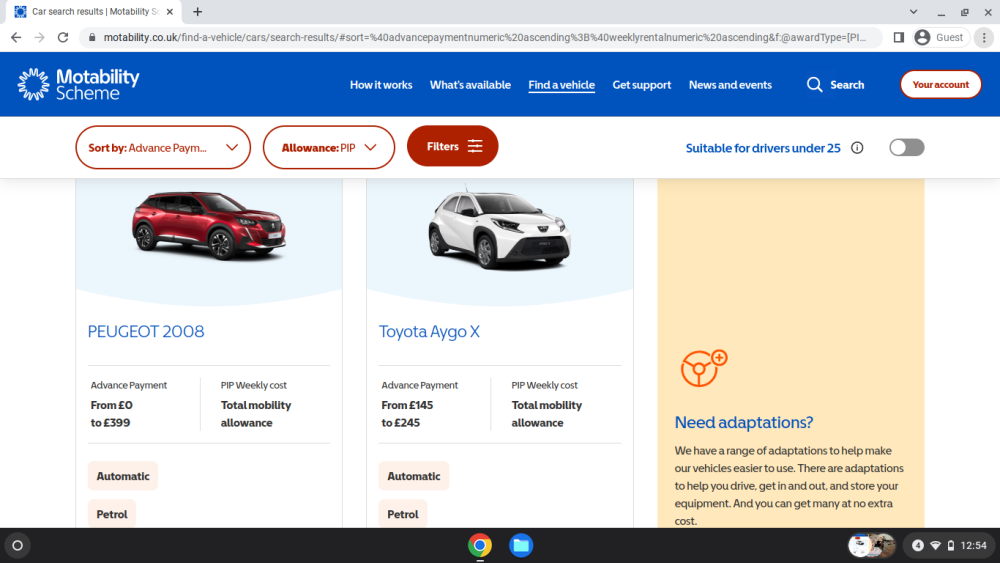Click the address bar URL
Screen dimensions: 1000x563
coord(485,38)
